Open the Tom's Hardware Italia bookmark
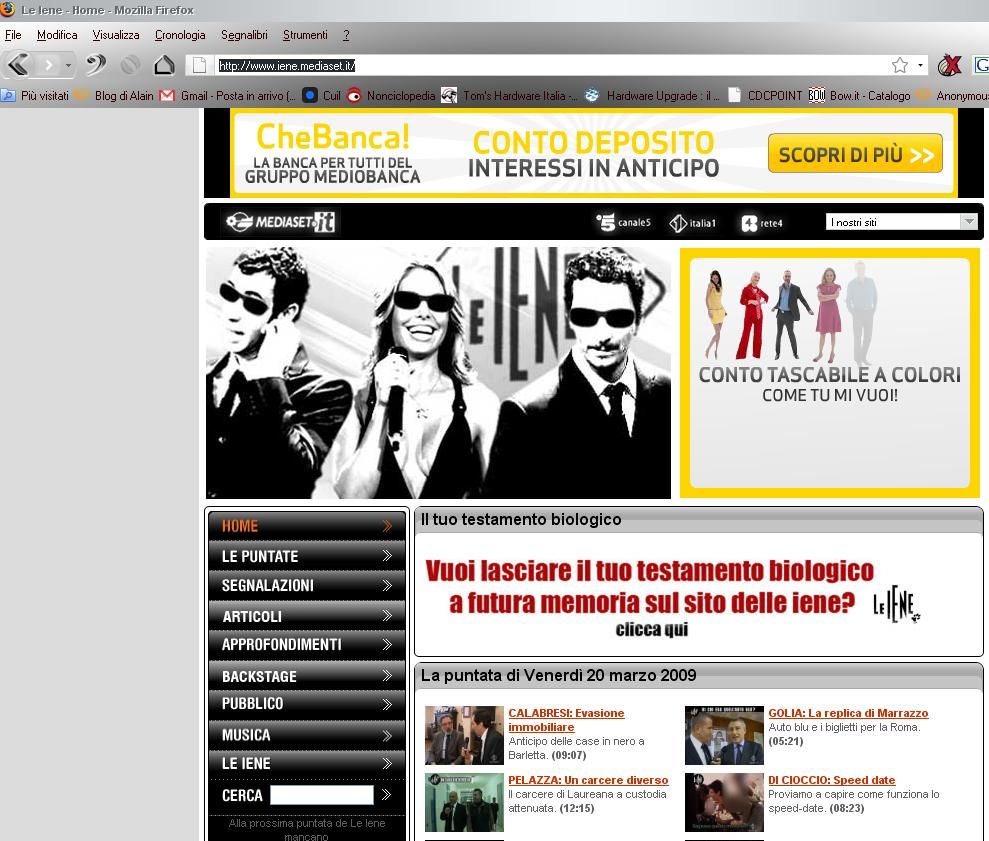Viewport: 989px width, 841px height. pyautogui.click(x=509, y=96)
